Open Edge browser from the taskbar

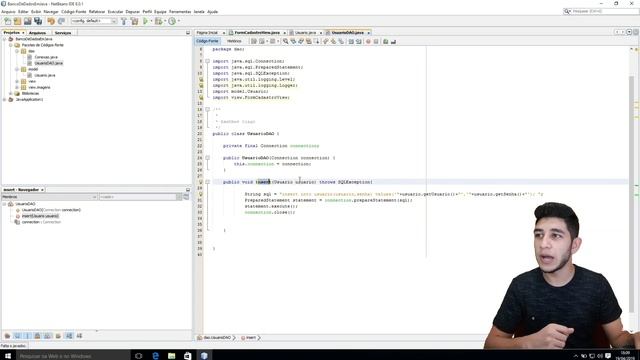(x=156, y=356)
